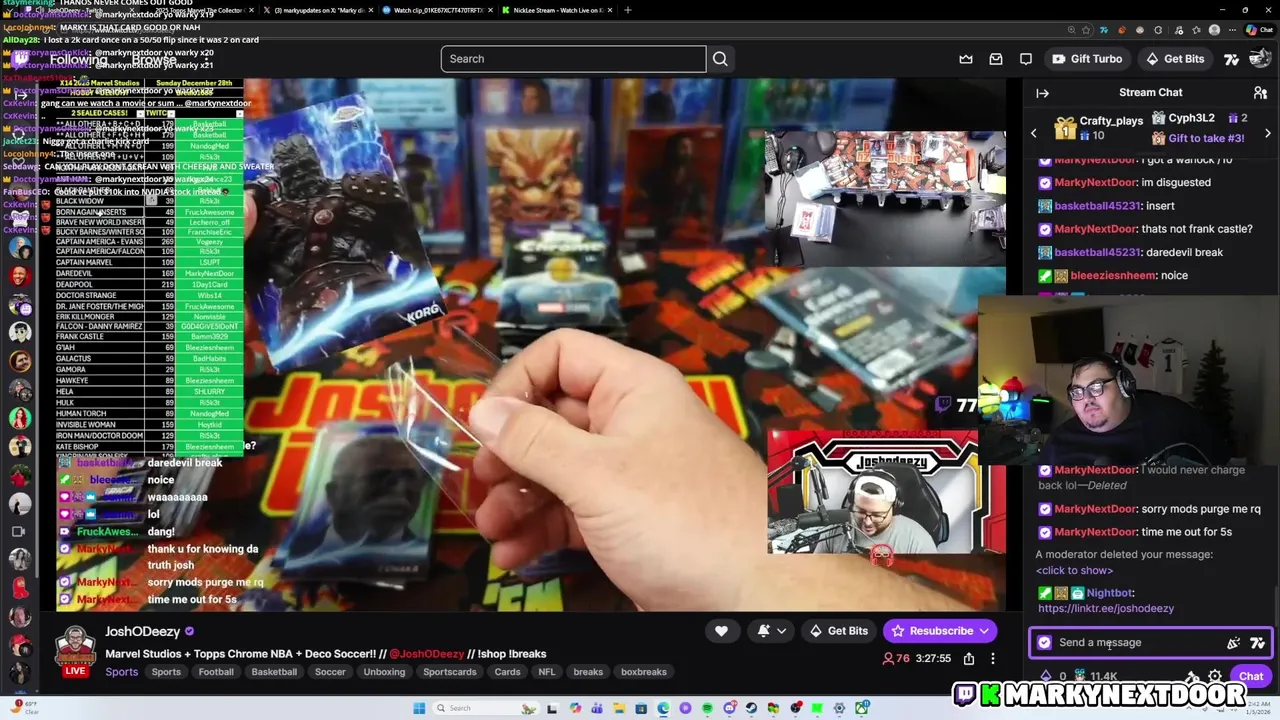Click Crafty_plays top gifter entry

tap(1098, 127)
